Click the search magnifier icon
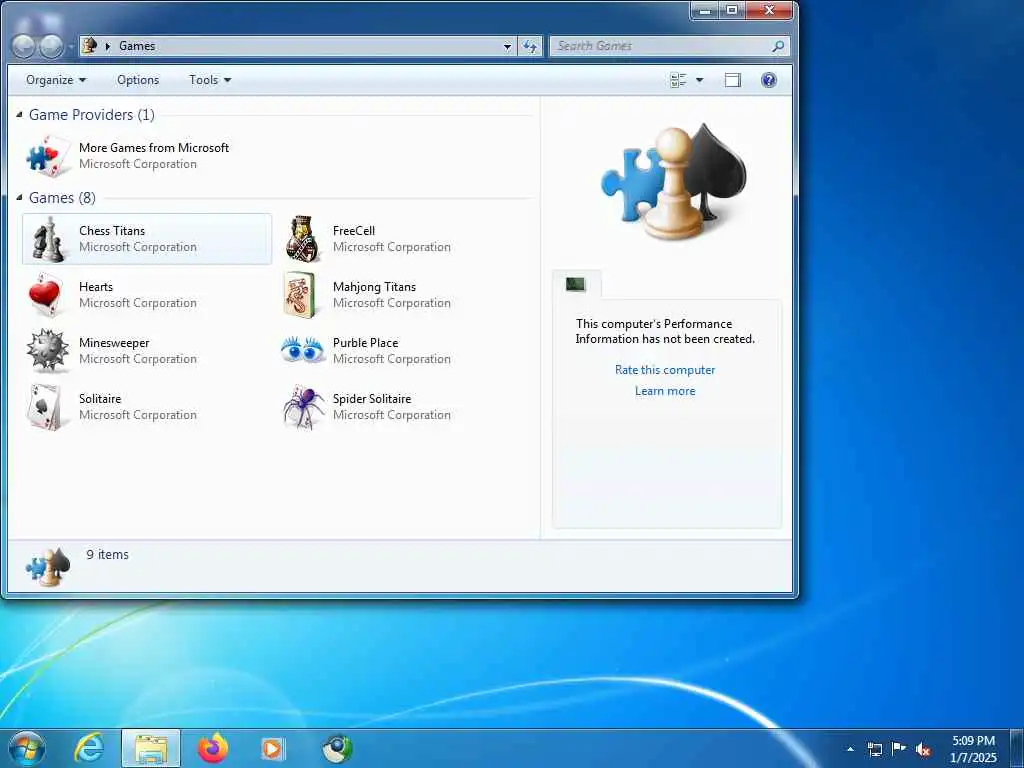The width and height of the screenshot is (1024, 768). pos(777,46)
